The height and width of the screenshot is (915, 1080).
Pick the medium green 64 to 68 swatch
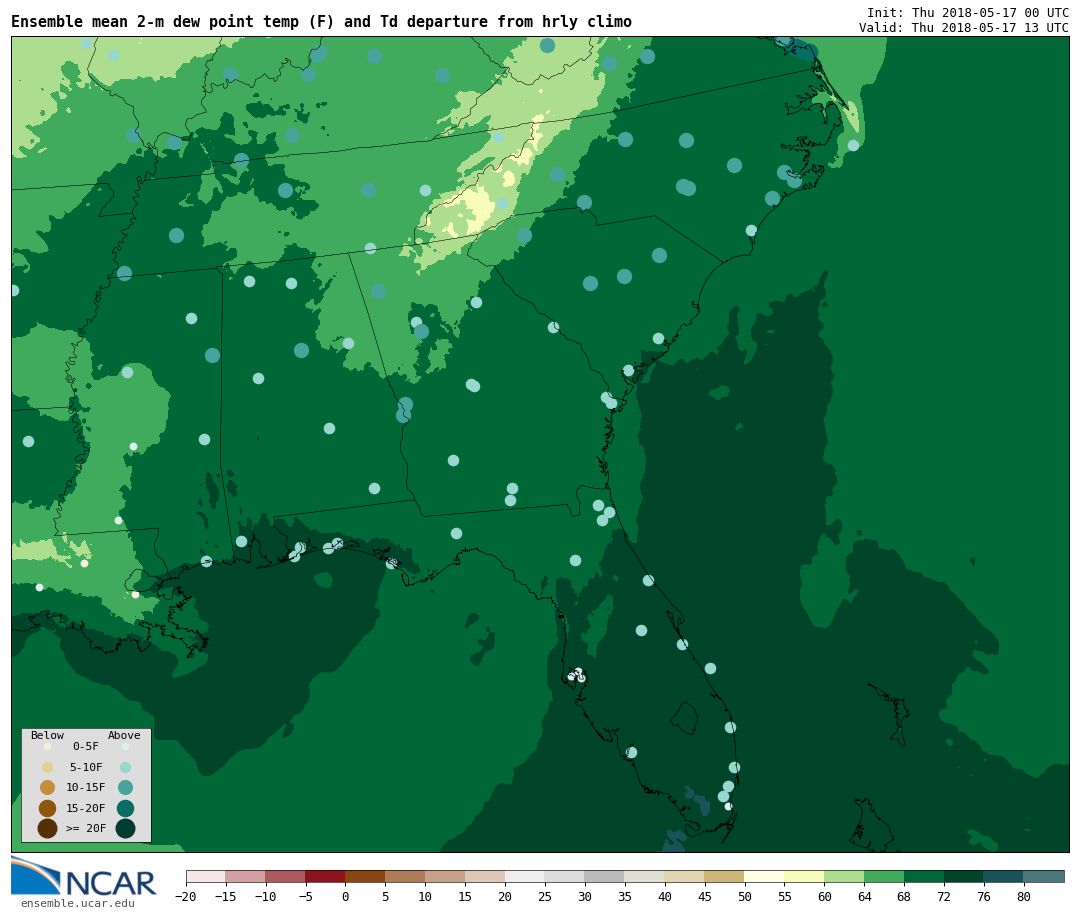tap(884, 876)
